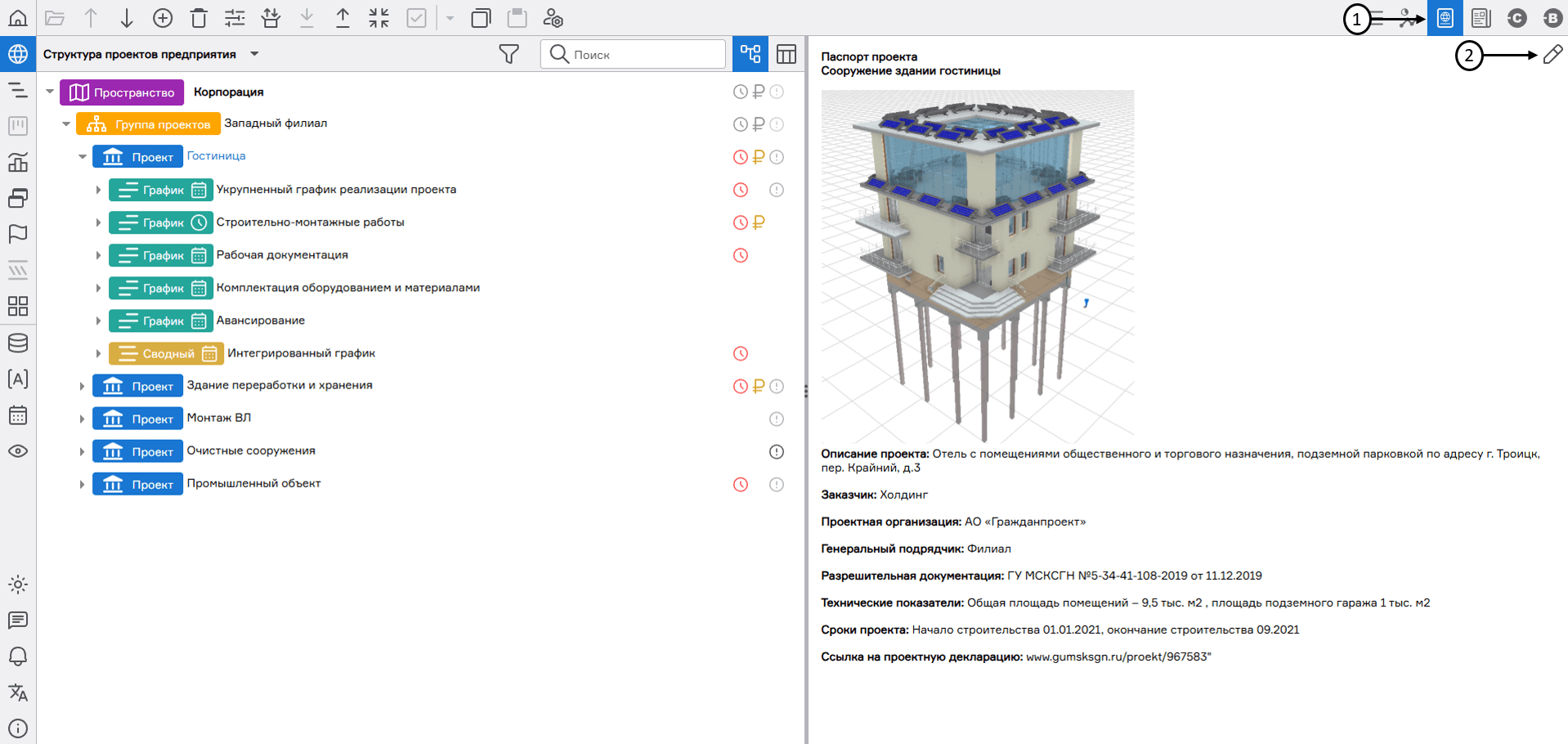Screen dimensions: 1568x744
Task: Open the user settings icon in toolbar
Action: (x=553, y=18)
